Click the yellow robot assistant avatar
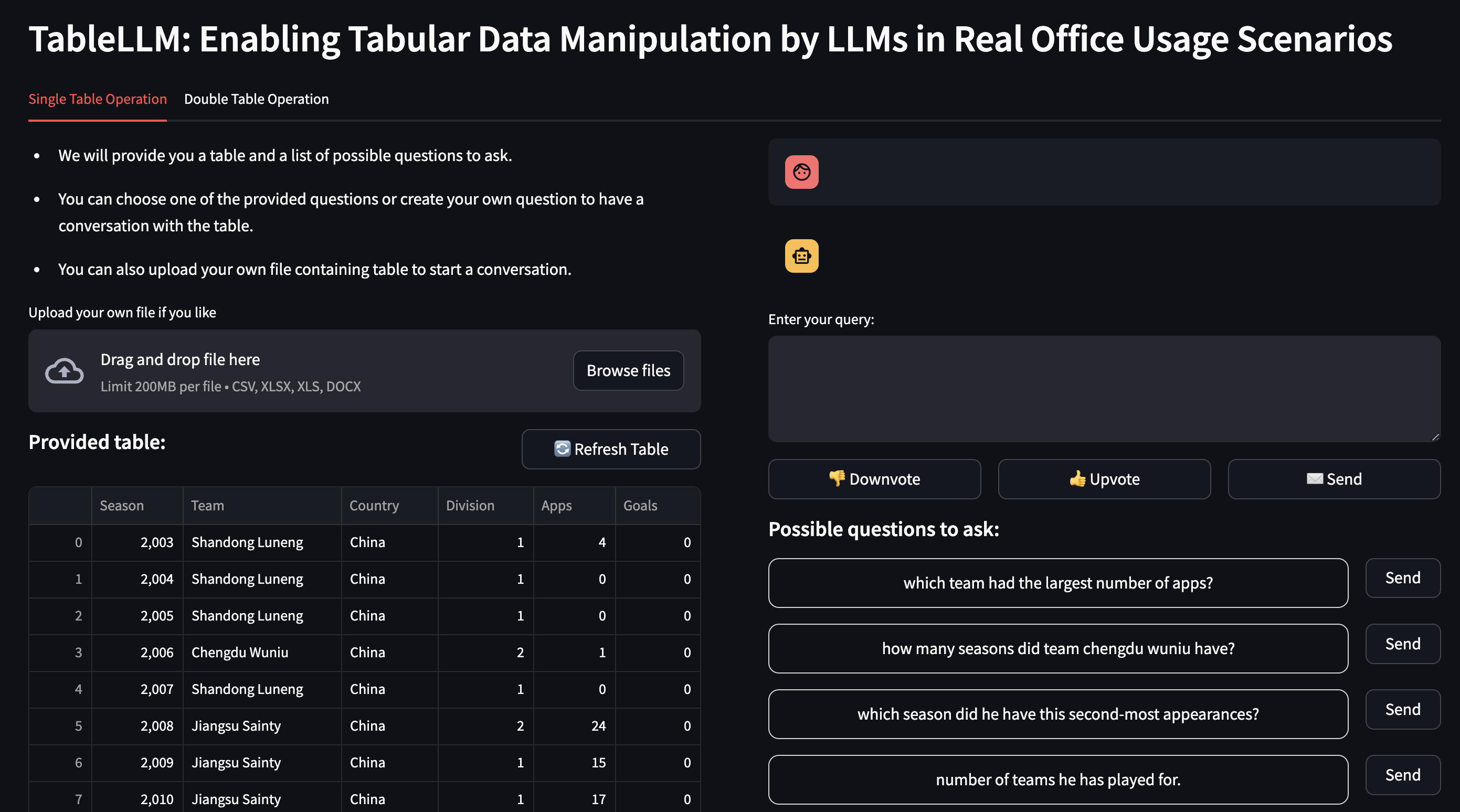The width and height of the screenshot is (1460, 812). click(801, 256)
